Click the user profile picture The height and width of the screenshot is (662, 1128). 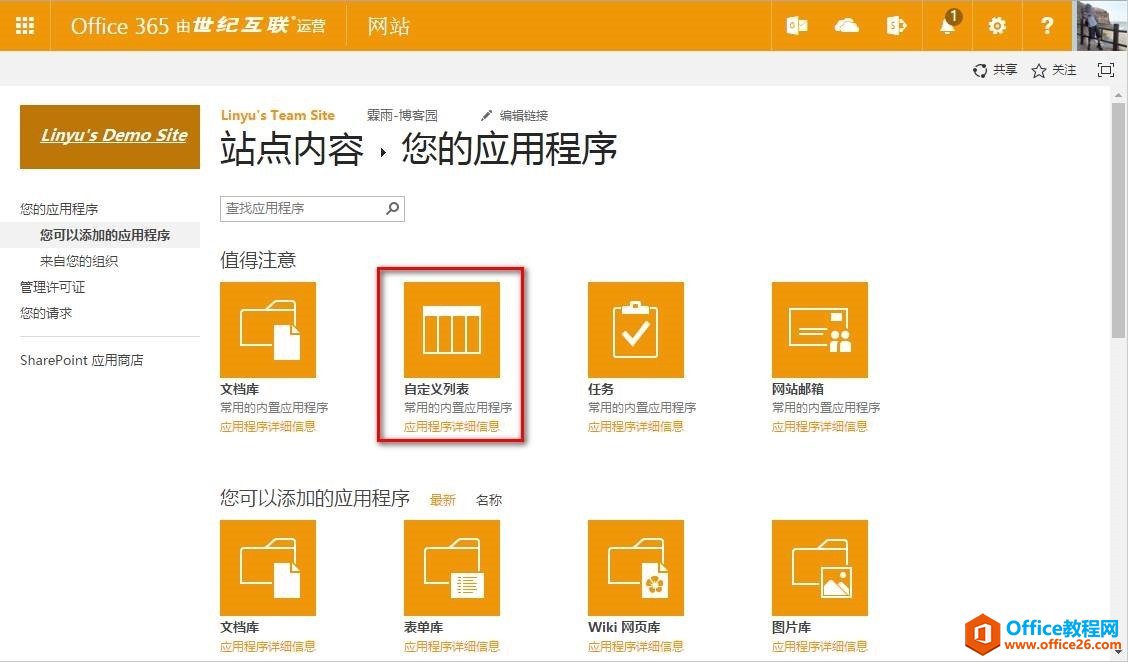(1101, 26)
